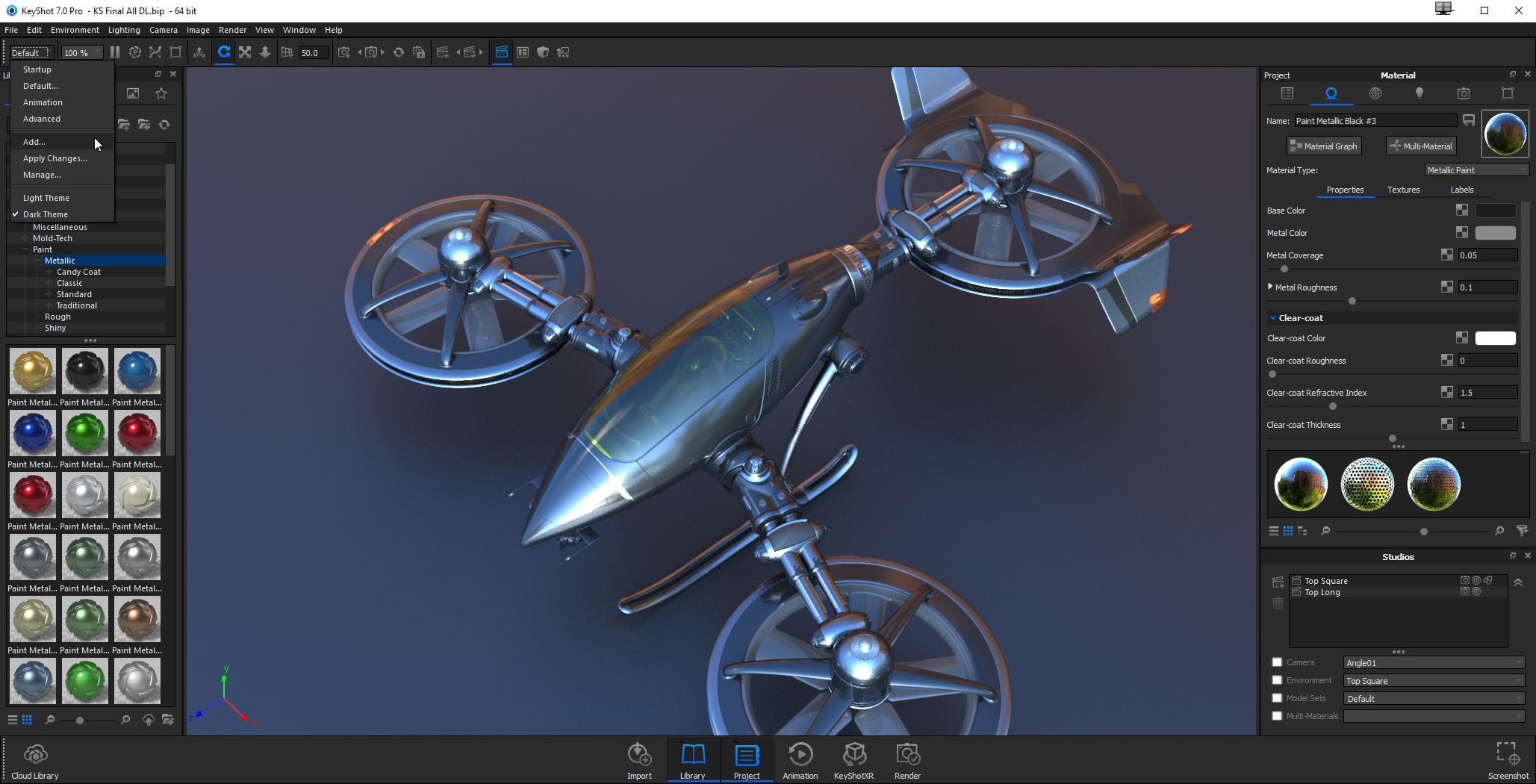Click the Clear-coat Color white swatch

coord(1494,337)
